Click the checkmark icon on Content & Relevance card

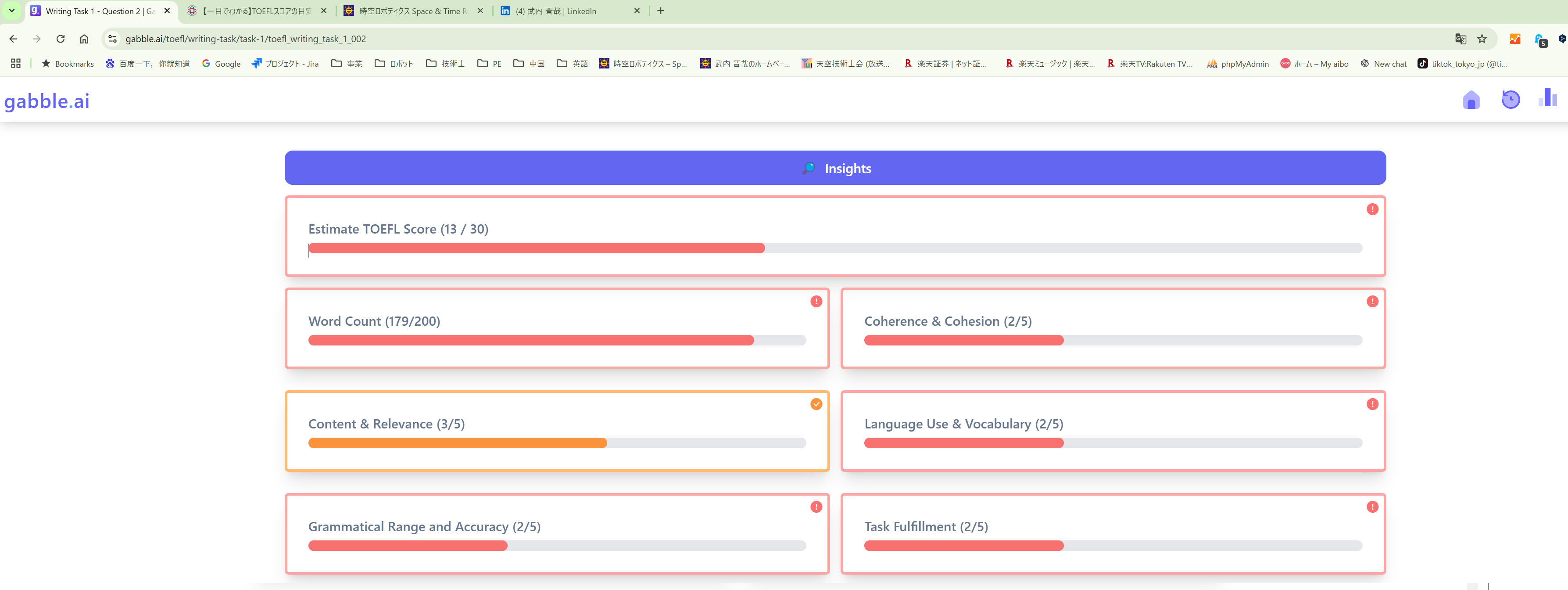(x=816, y=404)
